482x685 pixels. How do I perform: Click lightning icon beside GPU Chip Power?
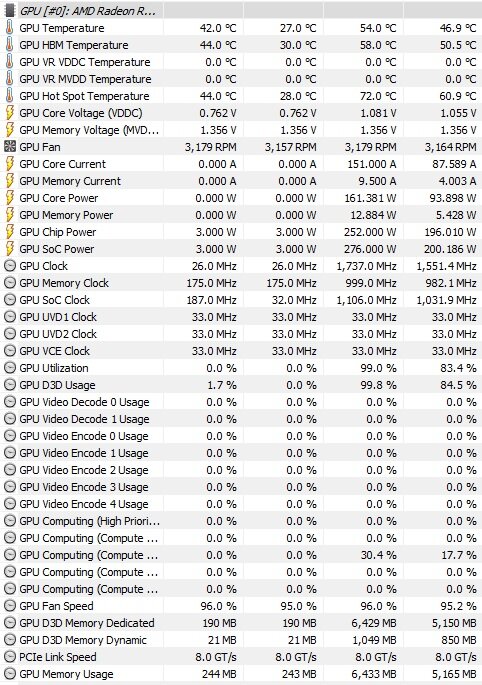point(9,232)
